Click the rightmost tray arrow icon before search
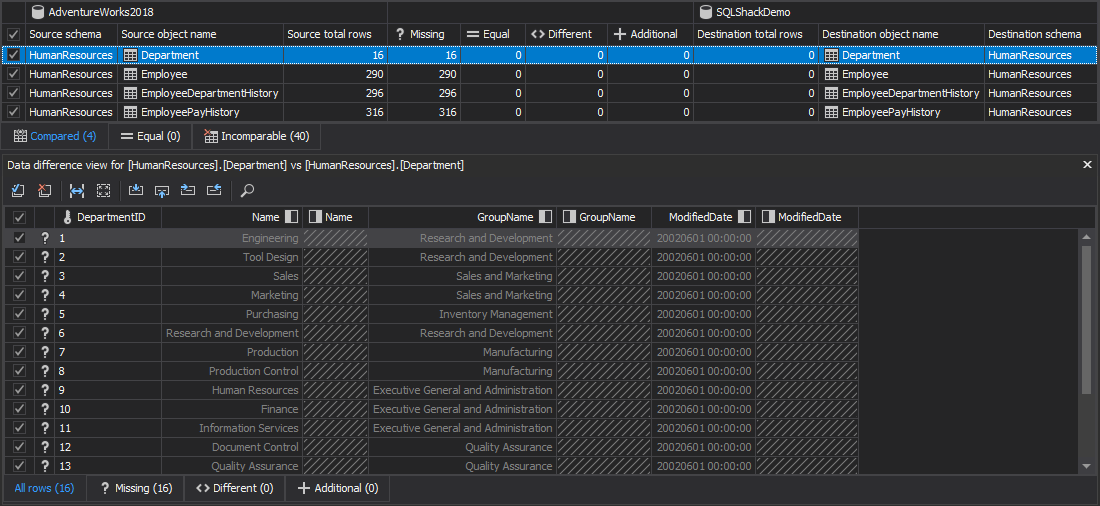The image size is (1100, 506). pos(213,190)
